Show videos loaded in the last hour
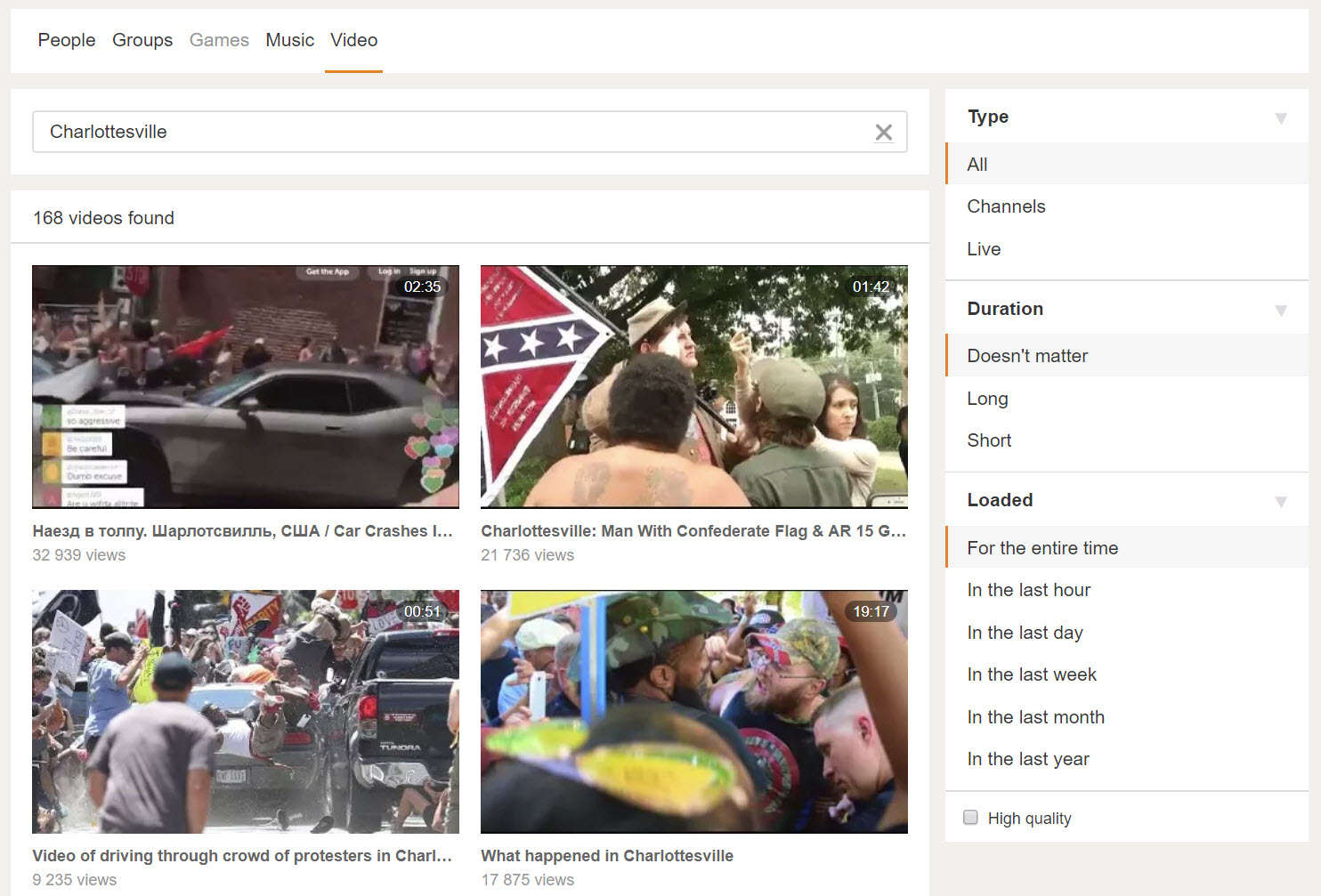The image size is (1321, 896). point(1028,590)
